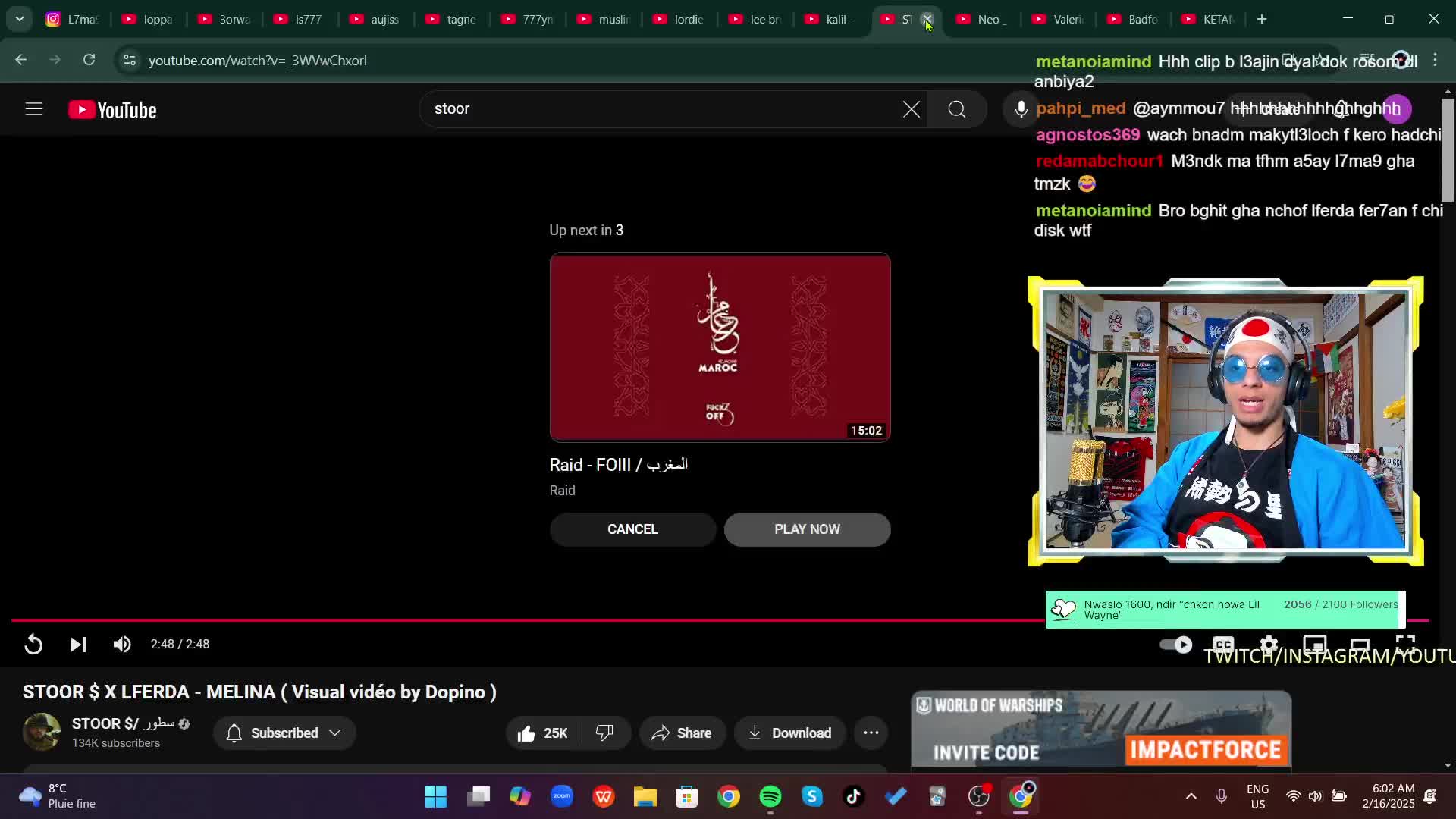Open the STOOR $ channel avatar
Screen dimensions: 1456x819
(42, 732)
